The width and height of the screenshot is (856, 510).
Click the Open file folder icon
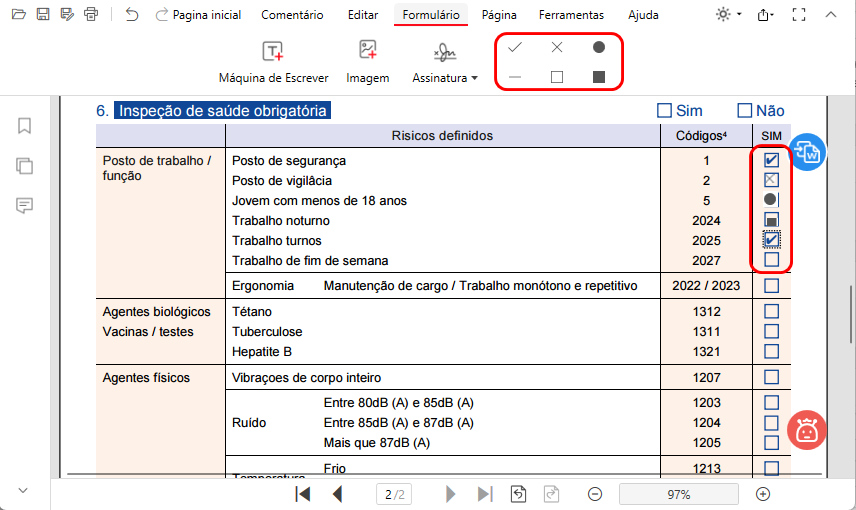[19, 14]
